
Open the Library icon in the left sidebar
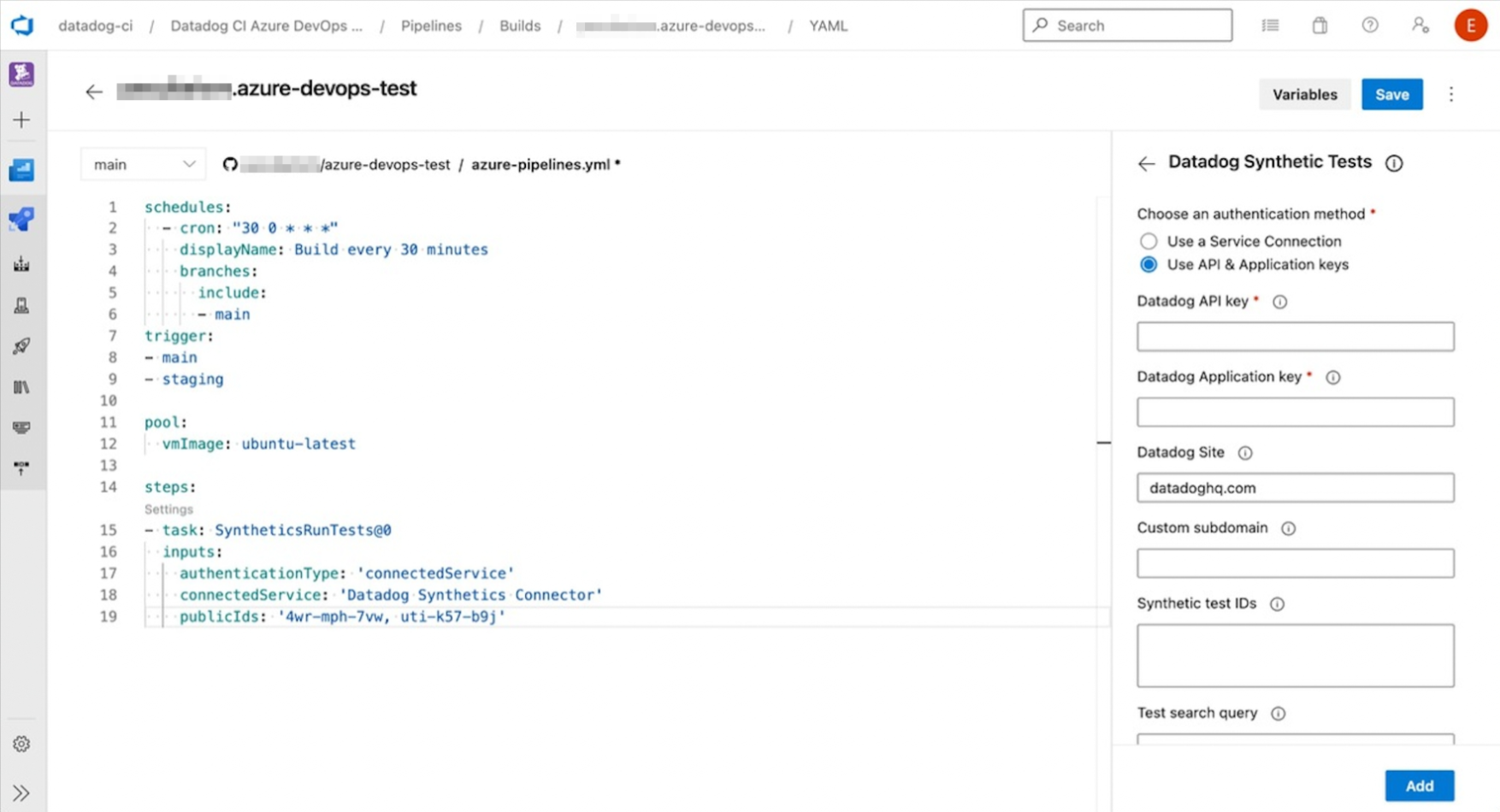(21, 387)
